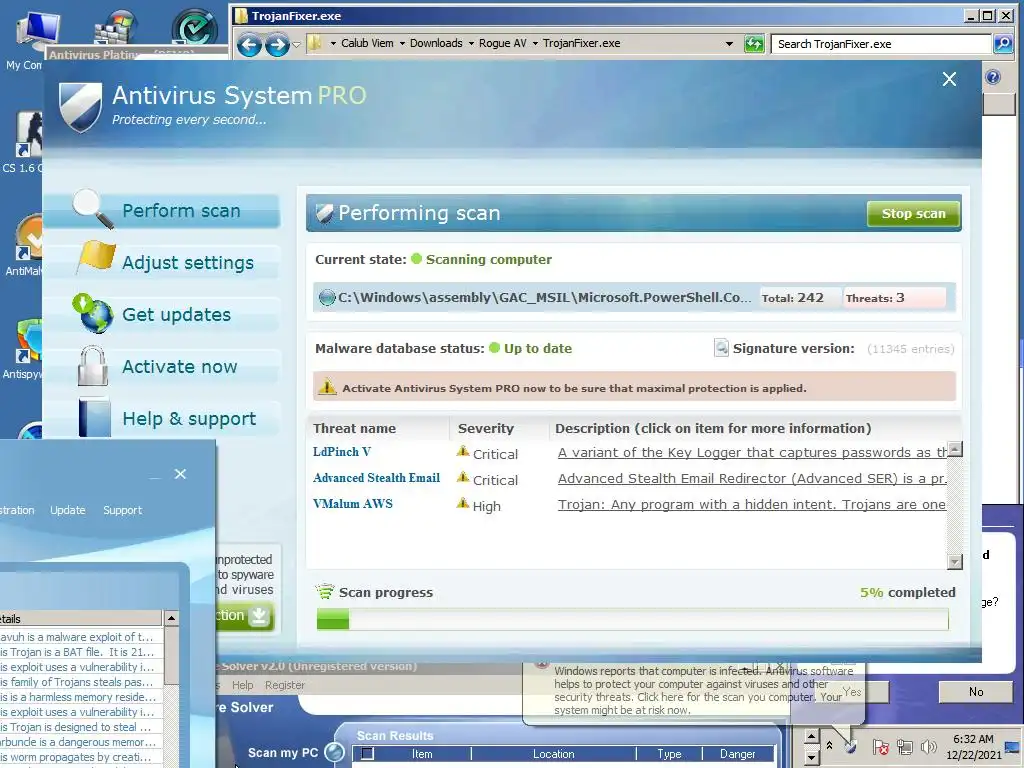Screen dimensions: 1024x768
Task: Click the search magnifier button in Explorer
Action: (1002, 44)
